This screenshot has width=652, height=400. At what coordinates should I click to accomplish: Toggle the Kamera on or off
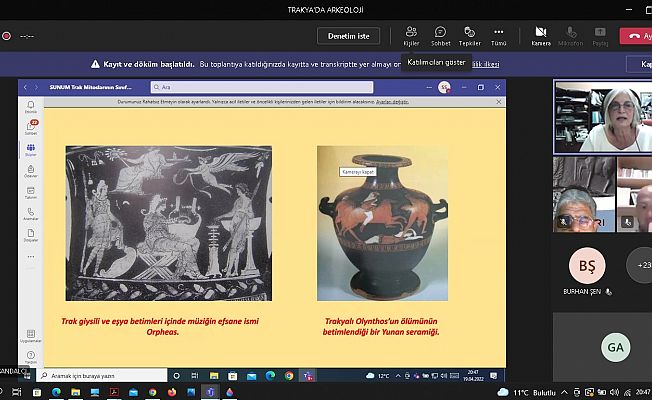tap(540, 35)
